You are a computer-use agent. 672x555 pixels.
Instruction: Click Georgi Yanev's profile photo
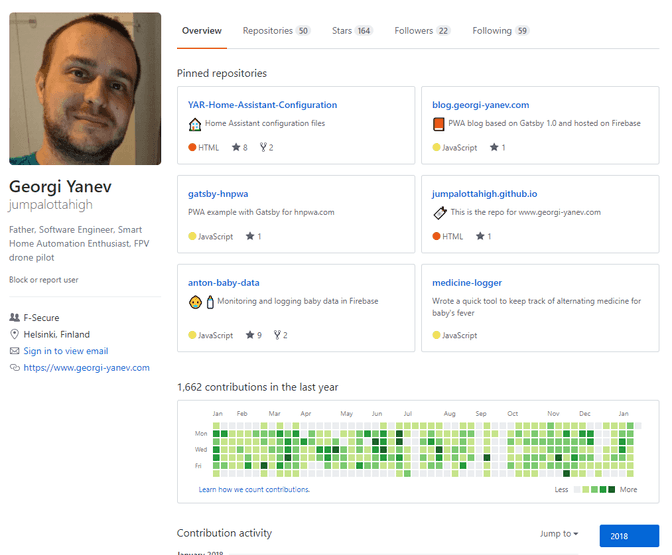point(85,89)
